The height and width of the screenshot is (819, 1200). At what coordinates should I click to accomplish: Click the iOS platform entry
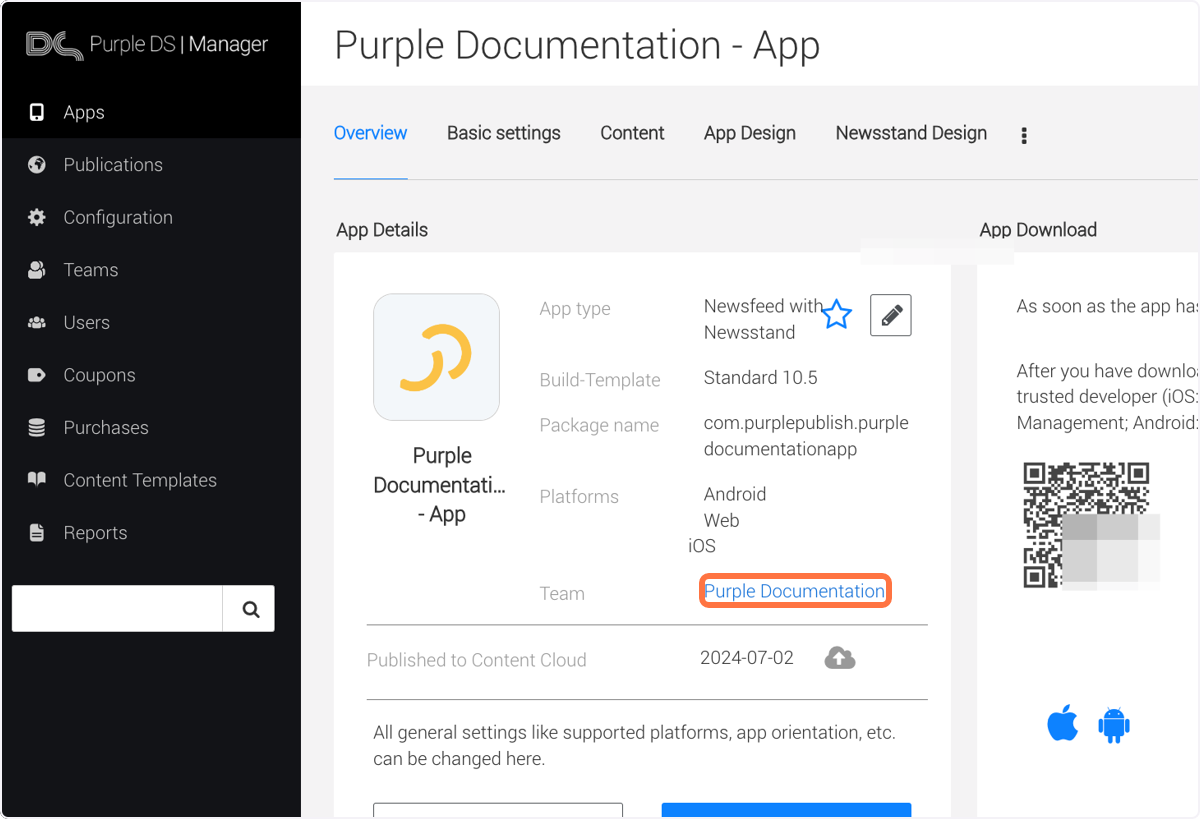point(702,546)
